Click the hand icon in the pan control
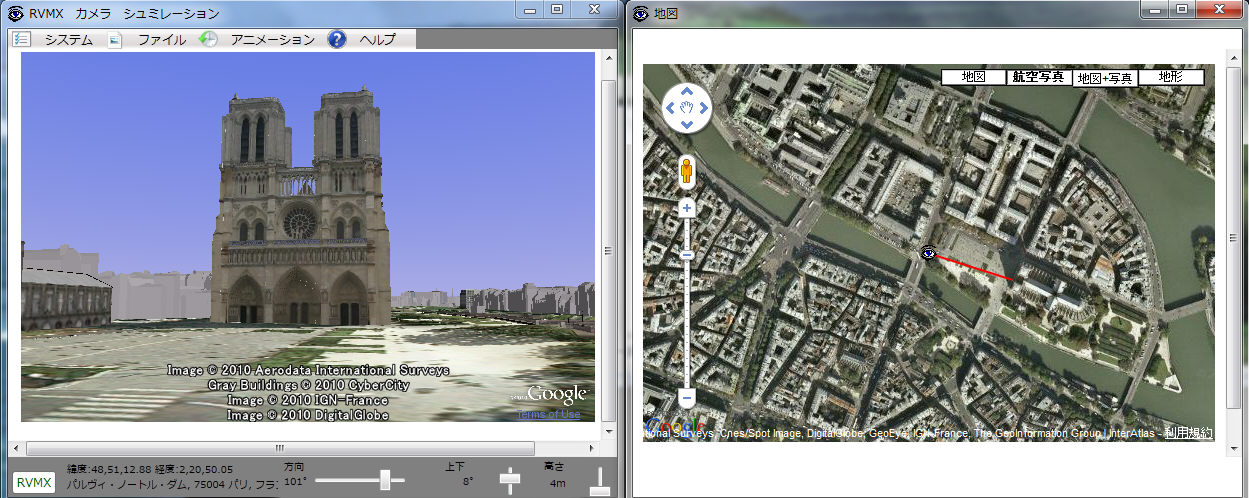Viewport: 1249px width, 498px height. pos(687,106)
